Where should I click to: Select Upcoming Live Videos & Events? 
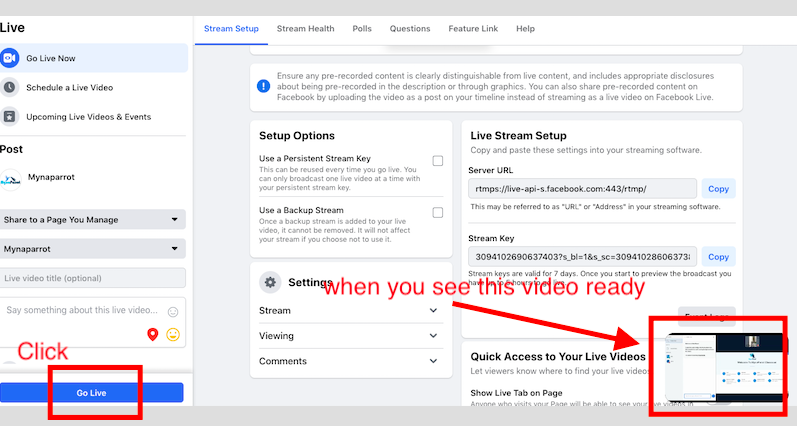pyautogui.click(x=94, y=116)
